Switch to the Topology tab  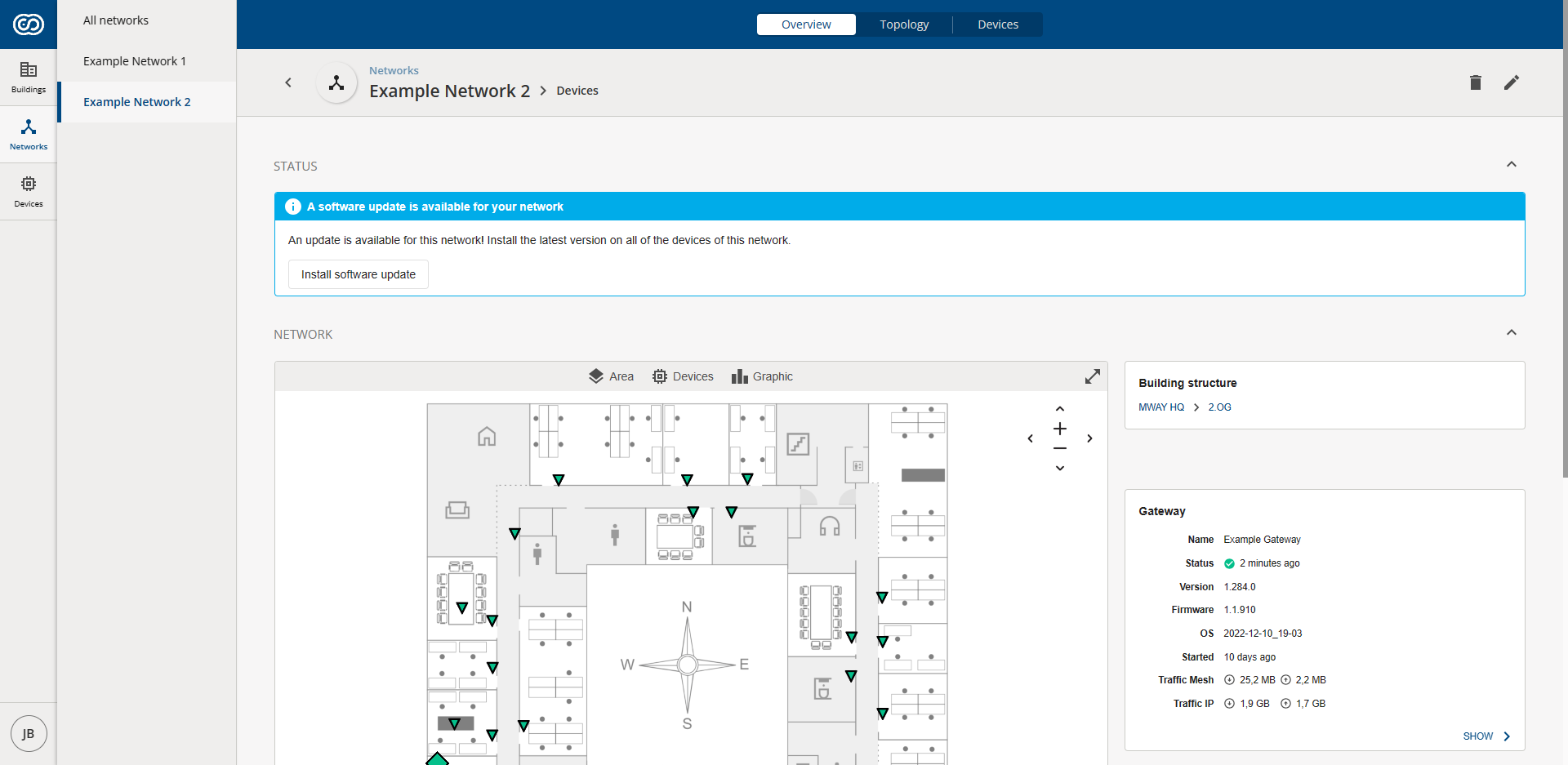pyautogui.click(x=904, y=24)
